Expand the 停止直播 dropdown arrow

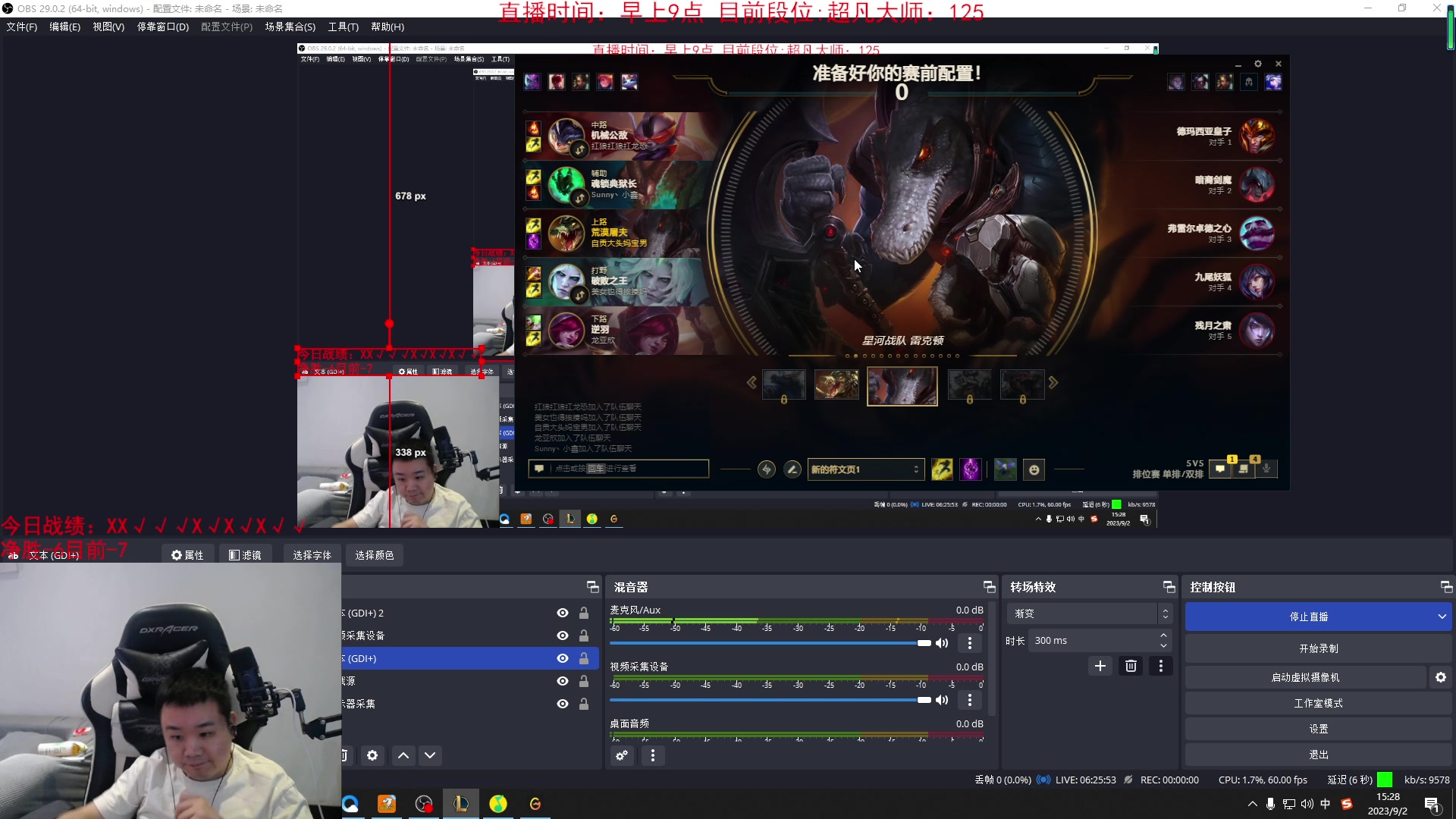coord(1442,617)
